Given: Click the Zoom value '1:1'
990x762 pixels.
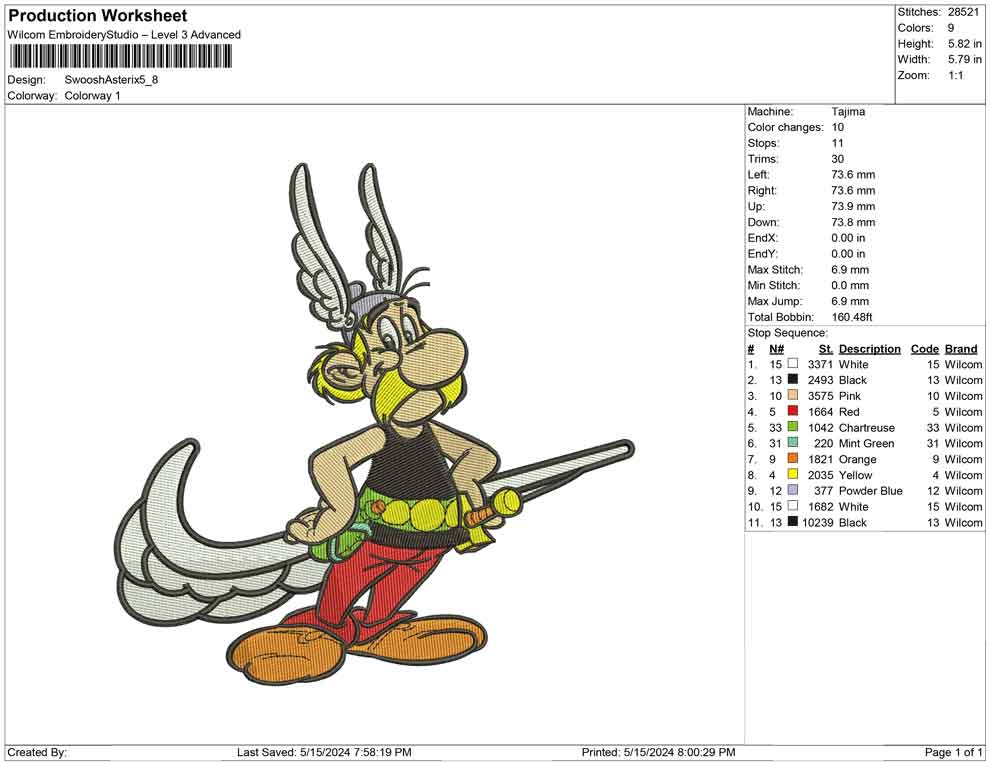Looking at the screenshot, I should pos(956,75).
